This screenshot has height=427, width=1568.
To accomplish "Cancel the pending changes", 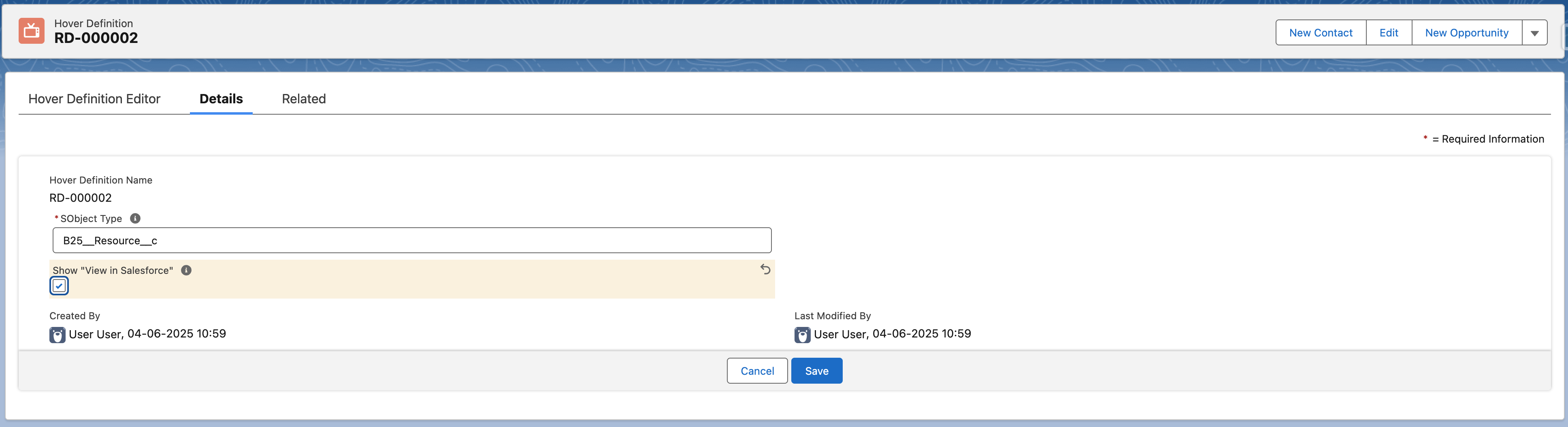I will point(756,371).
